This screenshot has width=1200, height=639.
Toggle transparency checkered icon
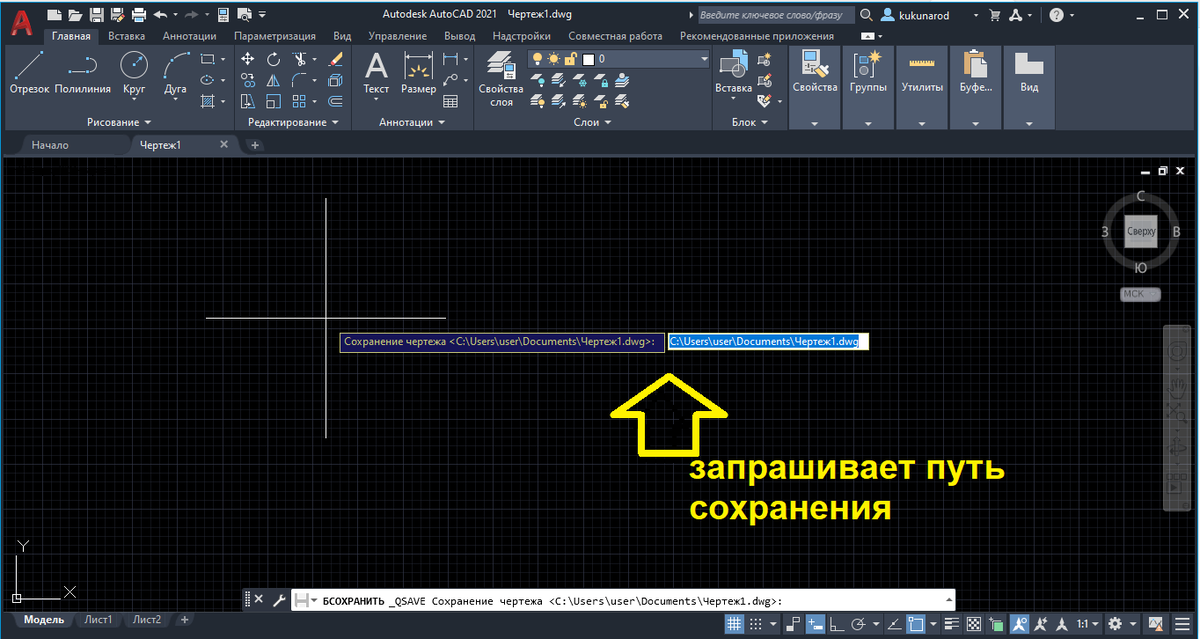click(x=973, y=623)
